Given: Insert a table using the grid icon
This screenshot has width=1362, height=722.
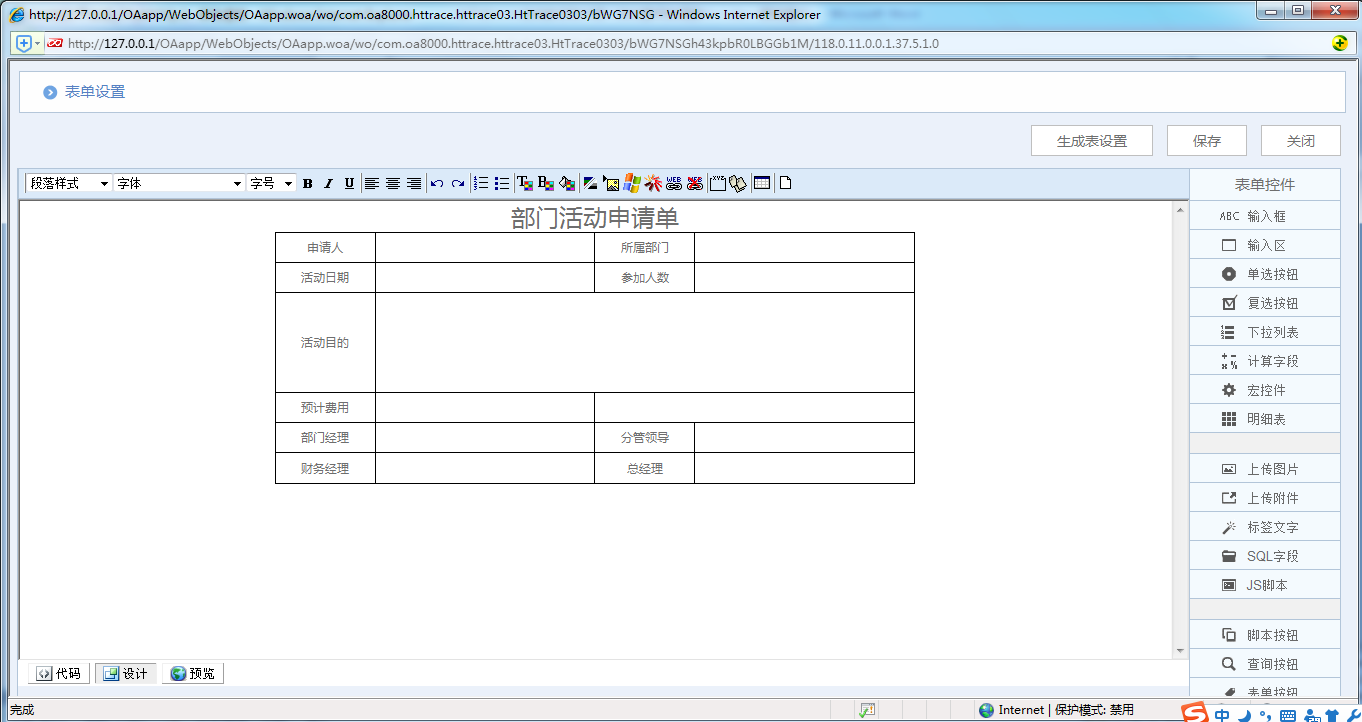Looking at the screenshot, I should [762, 183].
